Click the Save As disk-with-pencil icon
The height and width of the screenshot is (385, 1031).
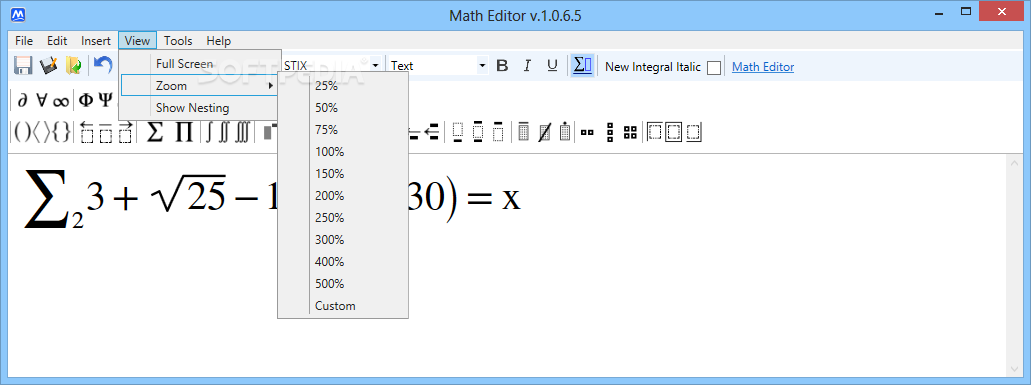49,66
